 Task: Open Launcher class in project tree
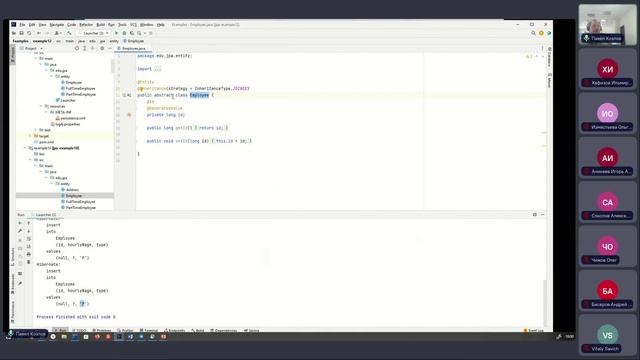point(66,100)
